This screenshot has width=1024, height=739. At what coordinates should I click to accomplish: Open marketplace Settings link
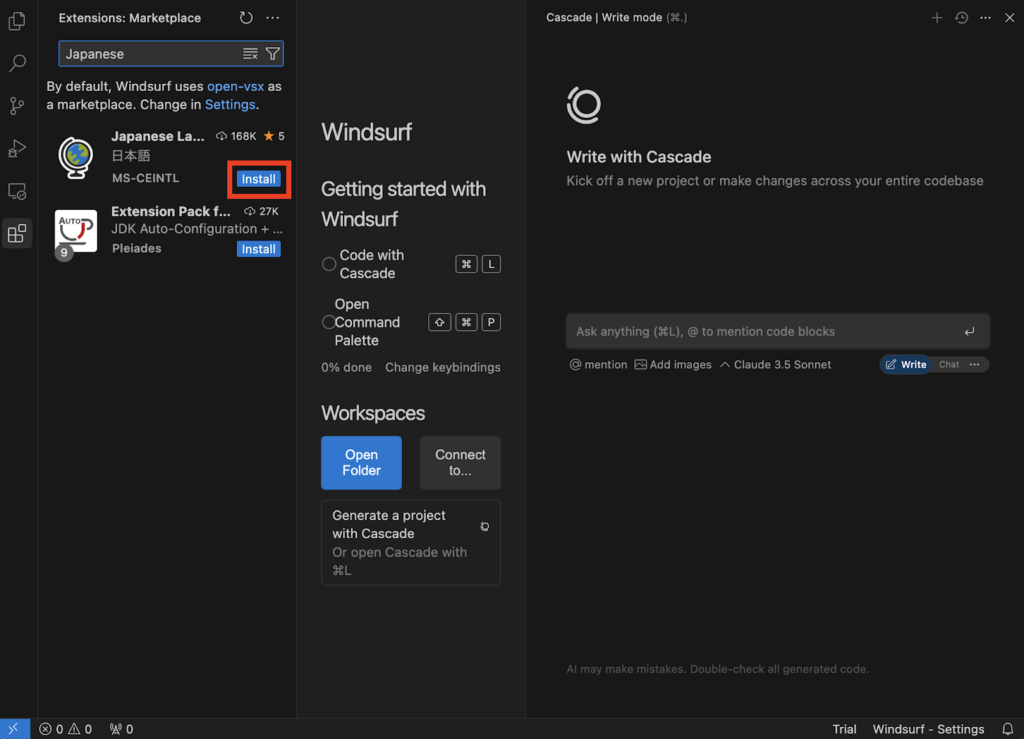pos(230,104)
